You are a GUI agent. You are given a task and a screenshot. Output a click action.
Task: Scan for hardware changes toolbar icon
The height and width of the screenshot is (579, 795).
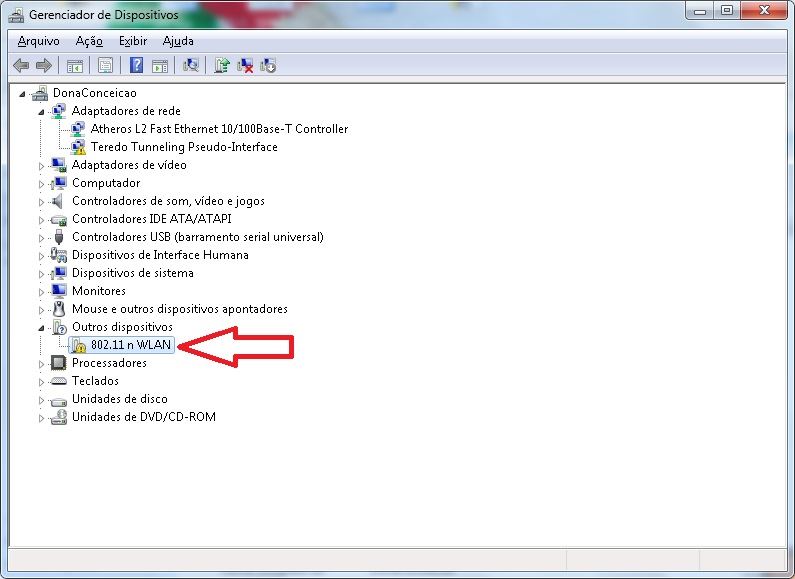click(x=191, y=65)
